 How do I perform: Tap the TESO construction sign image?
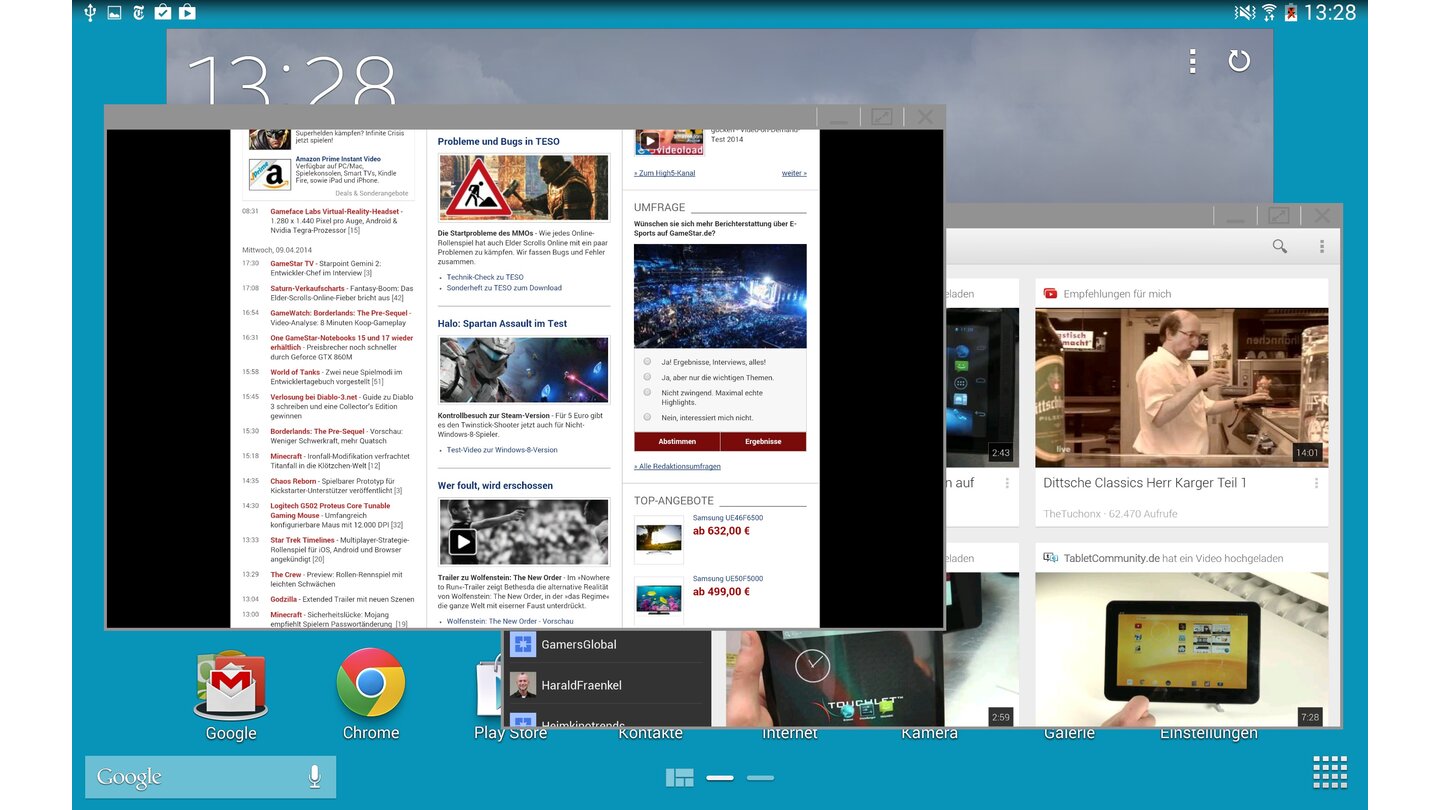pos(523,187)
